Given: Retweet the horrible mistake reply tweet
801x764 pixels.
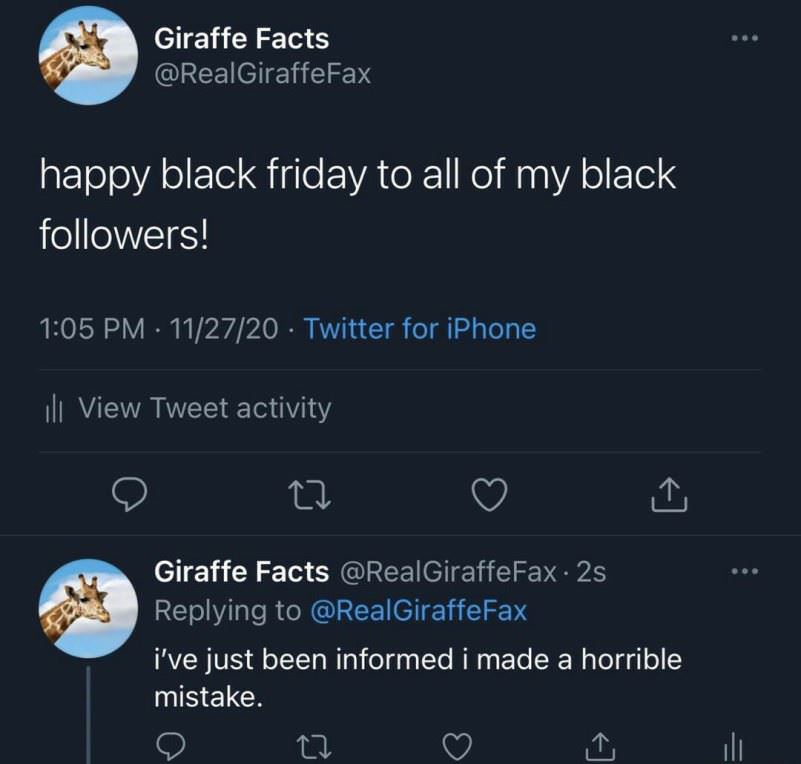Looking at the screenshot, I should tap(314, 746).
